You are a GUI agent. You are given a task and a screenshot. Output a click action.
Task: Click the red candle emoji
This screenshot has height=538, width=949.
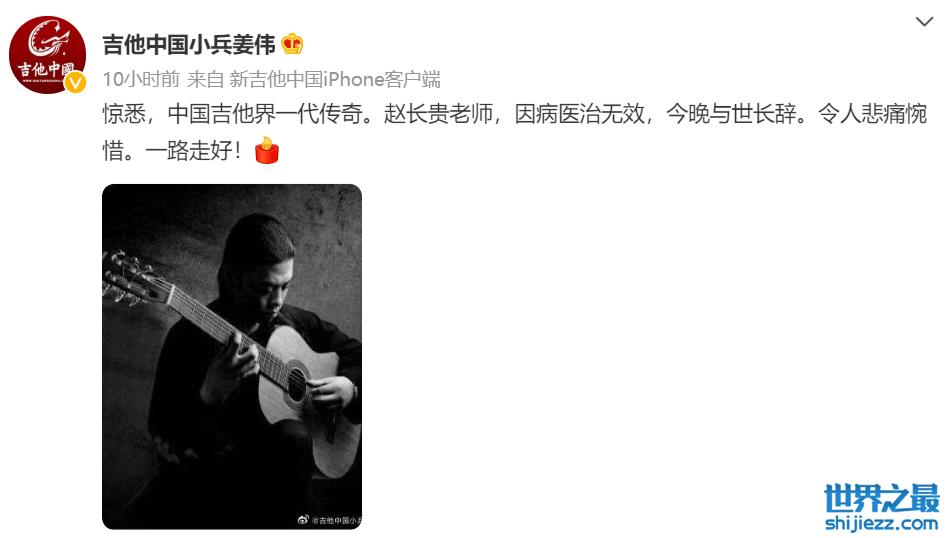coord(266,150)
